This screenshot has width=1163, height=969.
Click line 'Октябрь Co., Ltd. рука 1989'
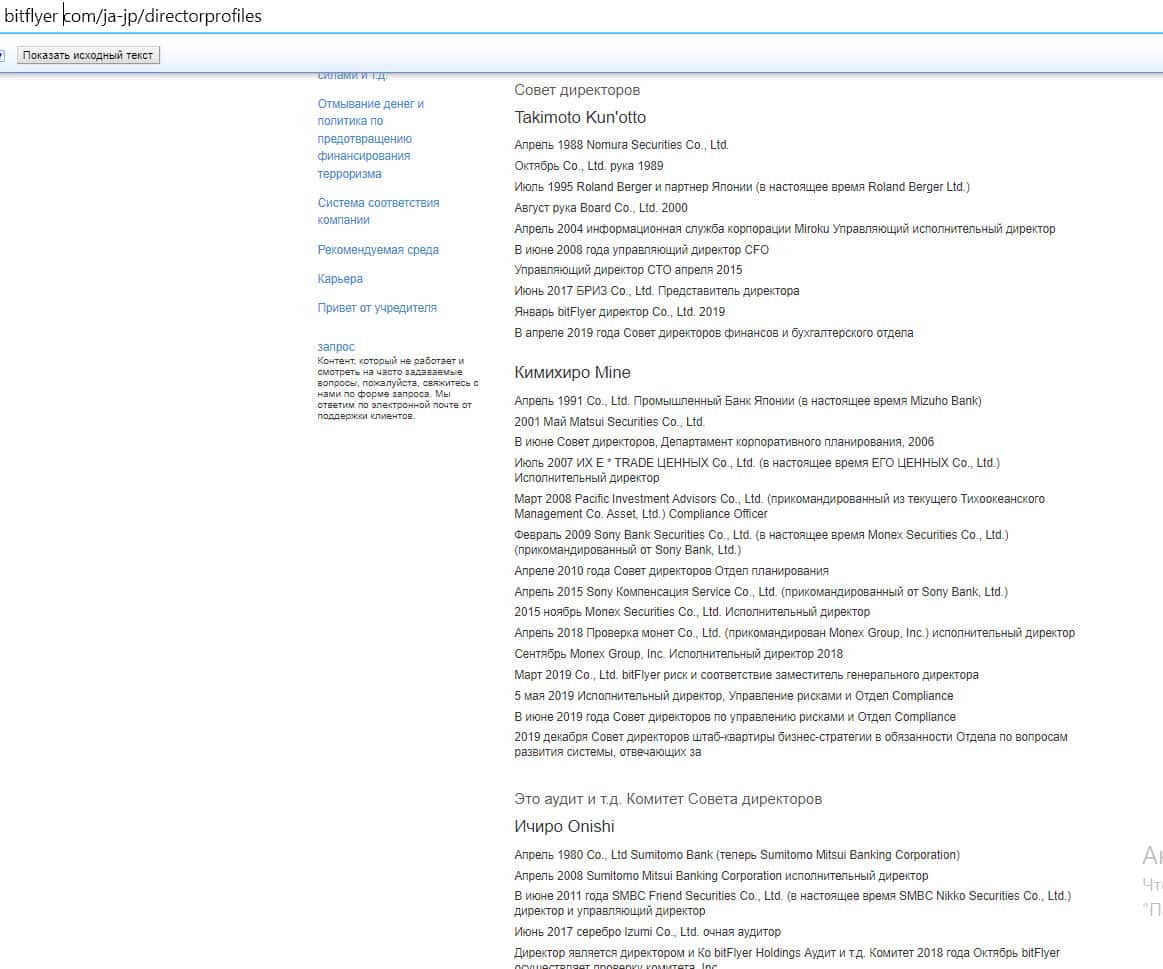tap(589, 166)
